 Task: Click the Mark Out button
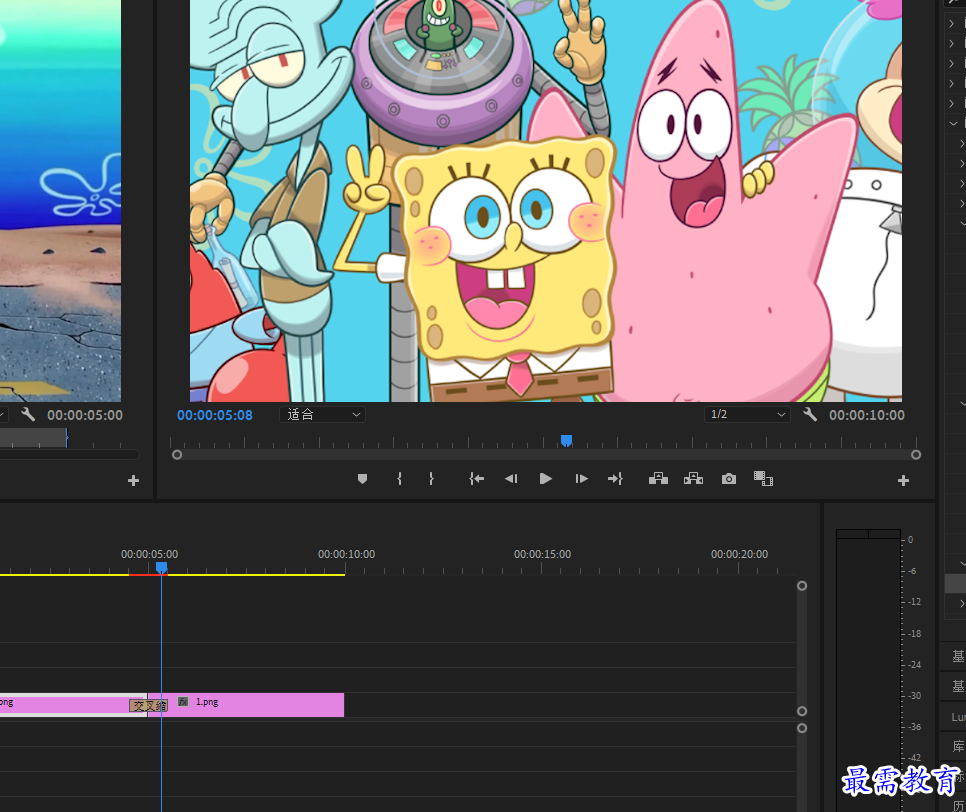pos(431,479)
